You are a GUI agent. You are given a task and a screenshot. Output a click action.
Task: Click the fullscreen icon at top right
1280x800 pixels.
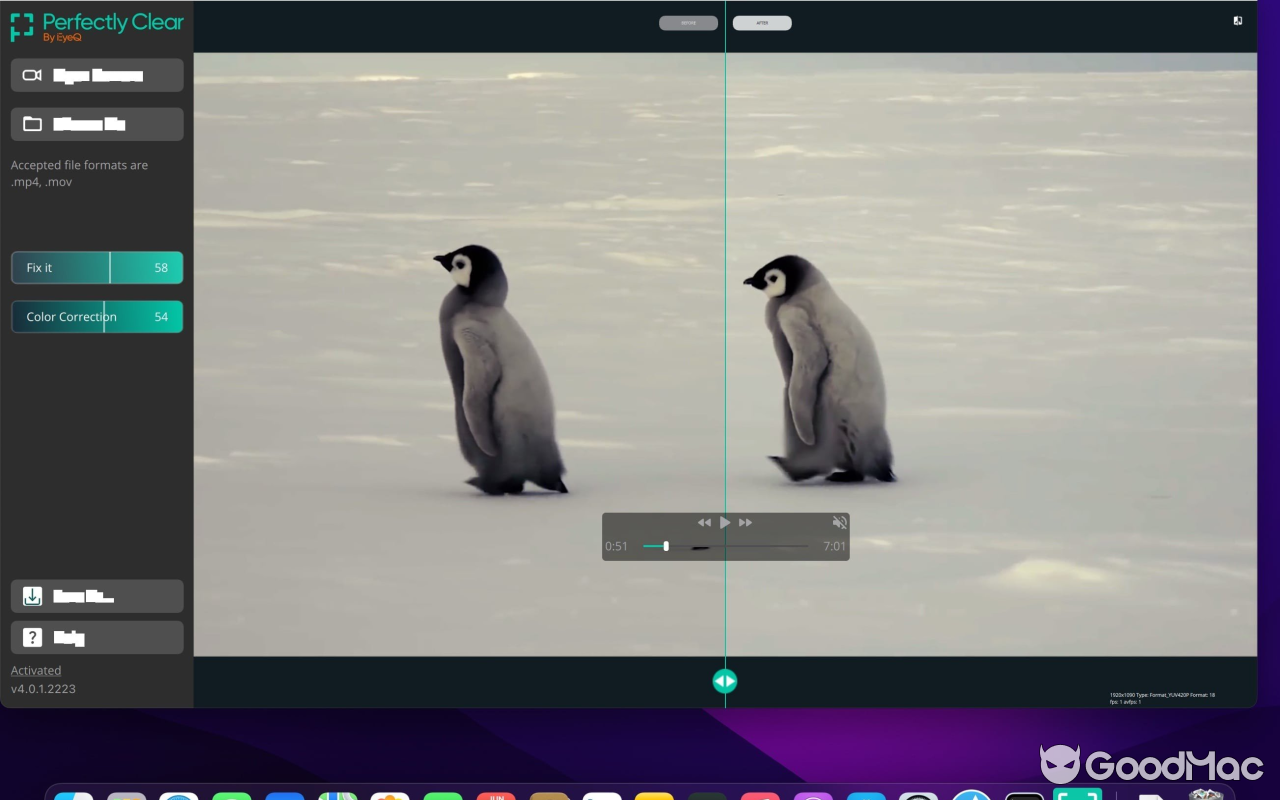click(x=1238, y=20)
